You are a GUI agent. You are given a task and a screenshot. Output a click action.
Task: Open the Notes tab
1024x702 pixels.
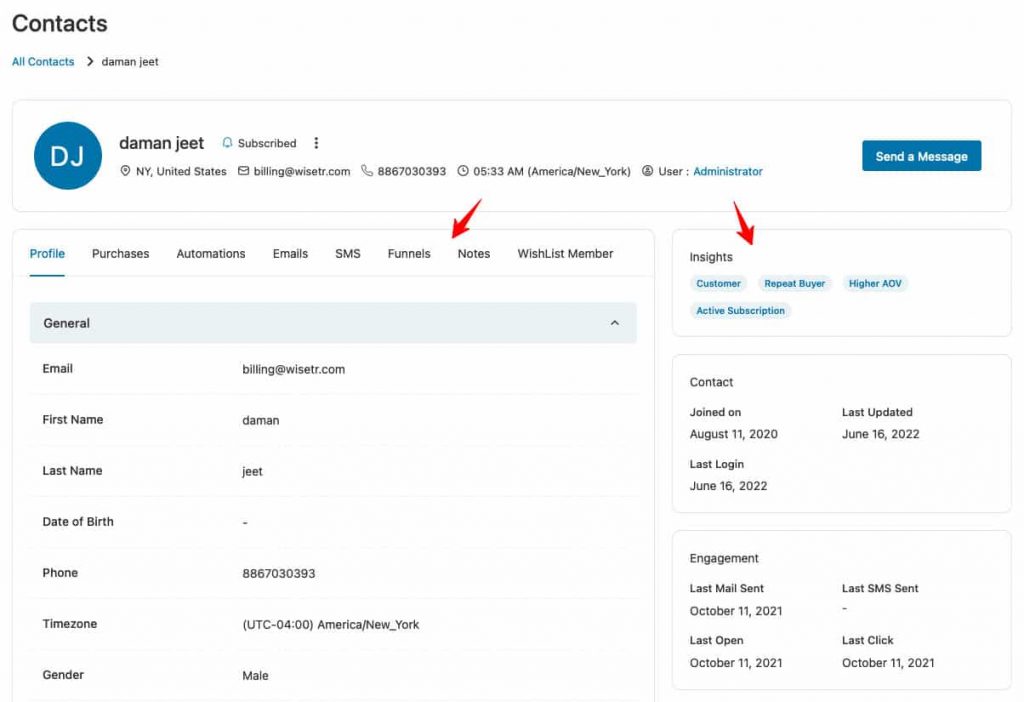tap(473, 253)
